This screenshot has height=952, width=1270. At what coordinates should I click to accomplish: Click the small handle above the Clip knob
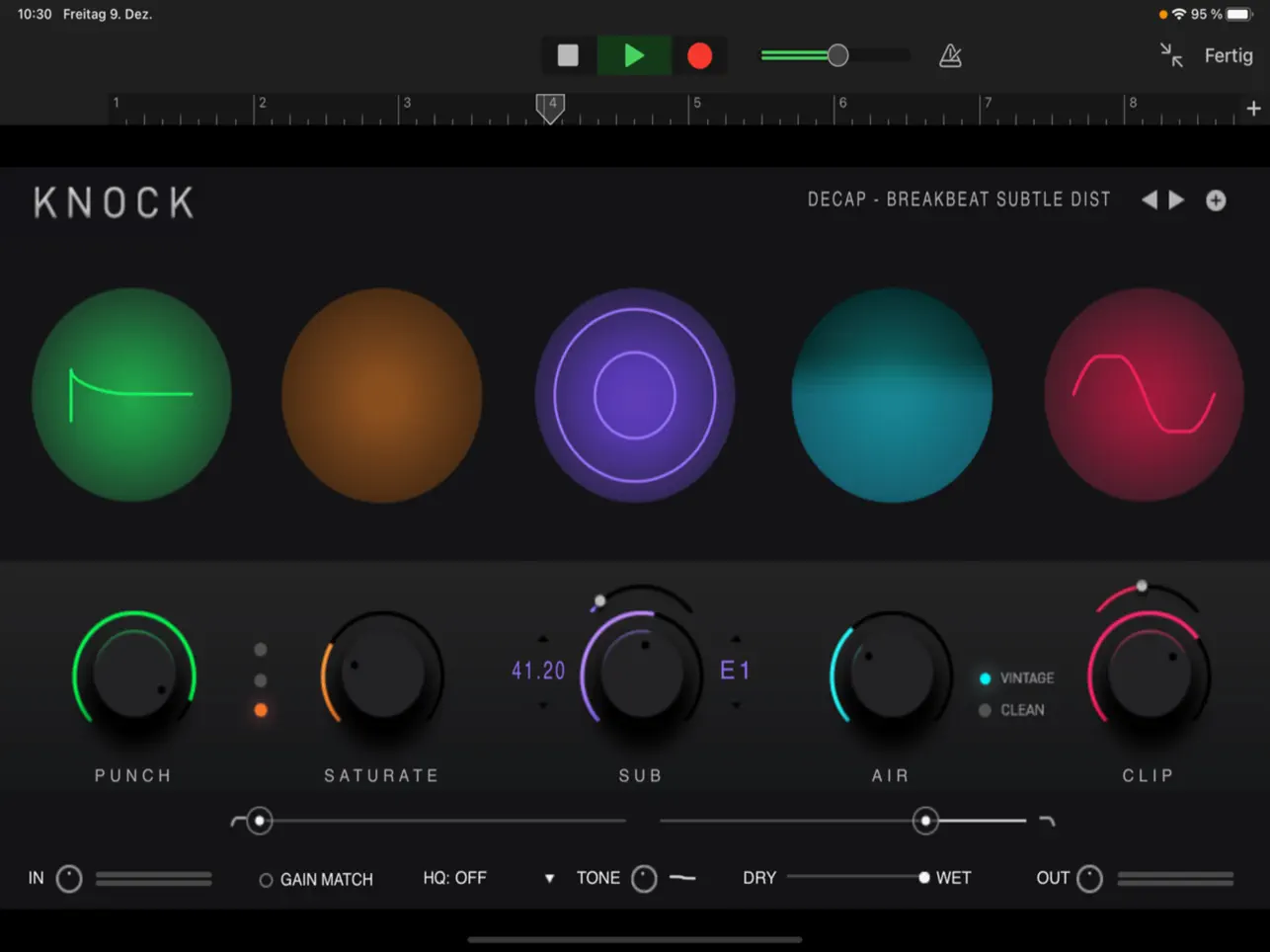point(1142,587)
